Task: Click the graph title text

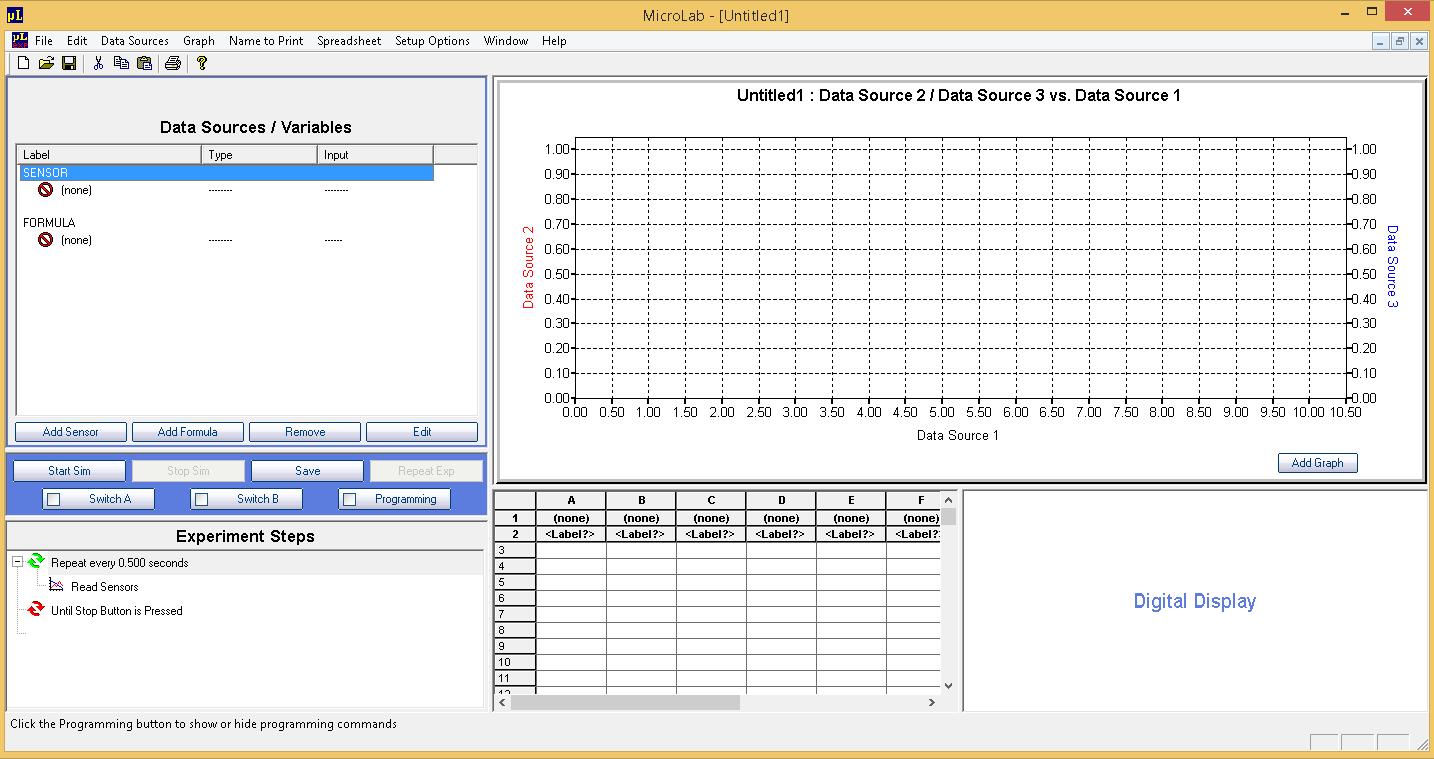Action: 959,96
